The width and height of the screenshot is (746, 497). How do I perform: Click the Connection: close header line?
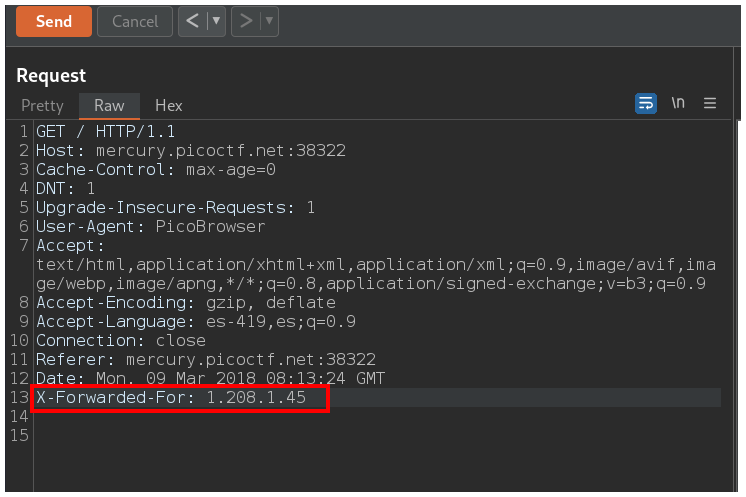pos(133,341)
